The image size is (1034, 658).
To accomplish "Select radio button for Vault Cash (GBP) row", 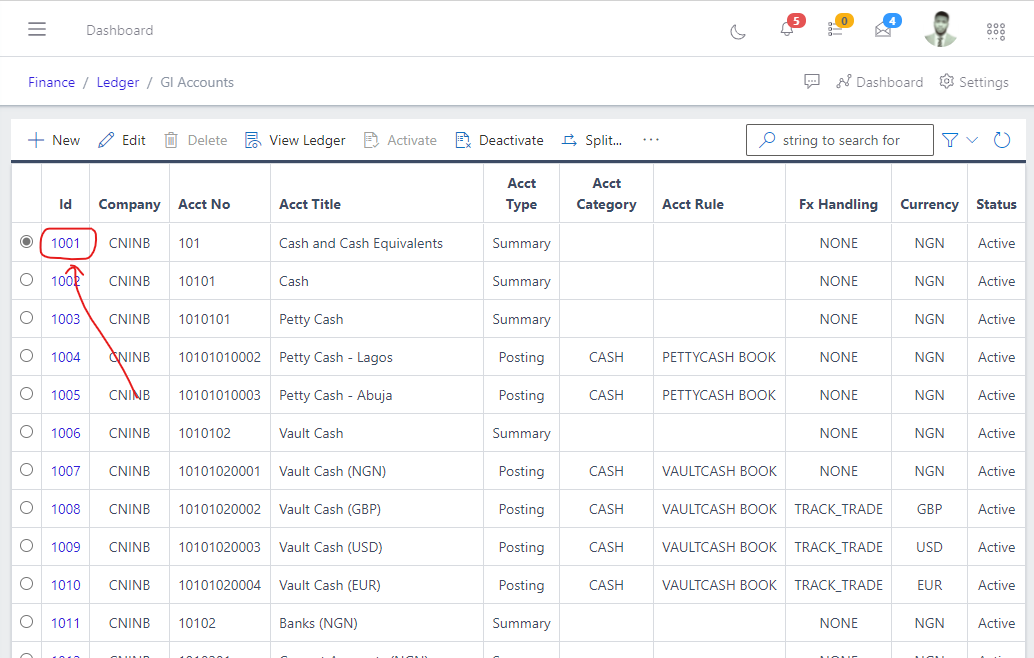I will 26,508.
